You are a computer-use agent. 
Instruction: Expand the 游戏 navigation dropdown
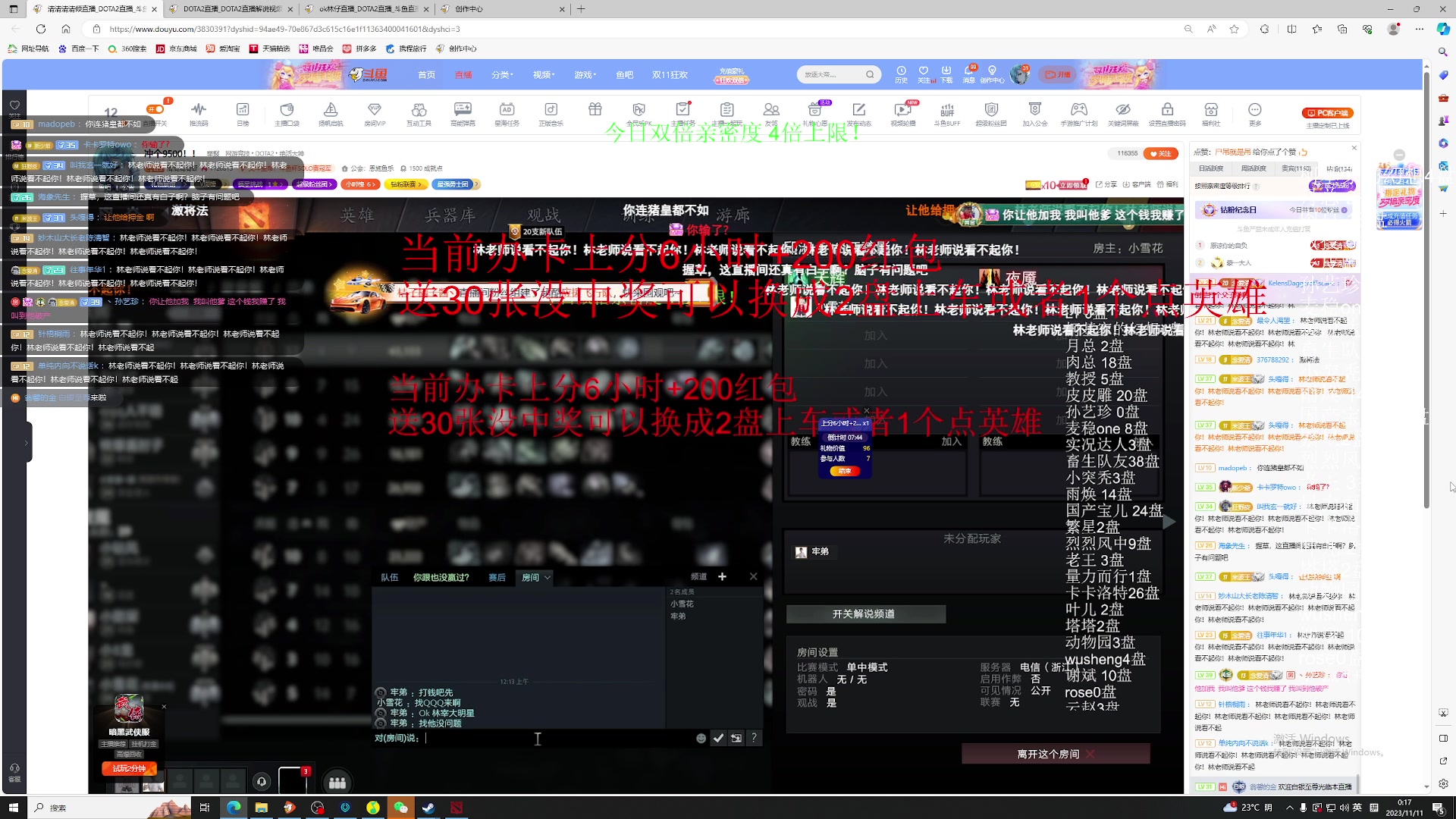coord(585,75)
